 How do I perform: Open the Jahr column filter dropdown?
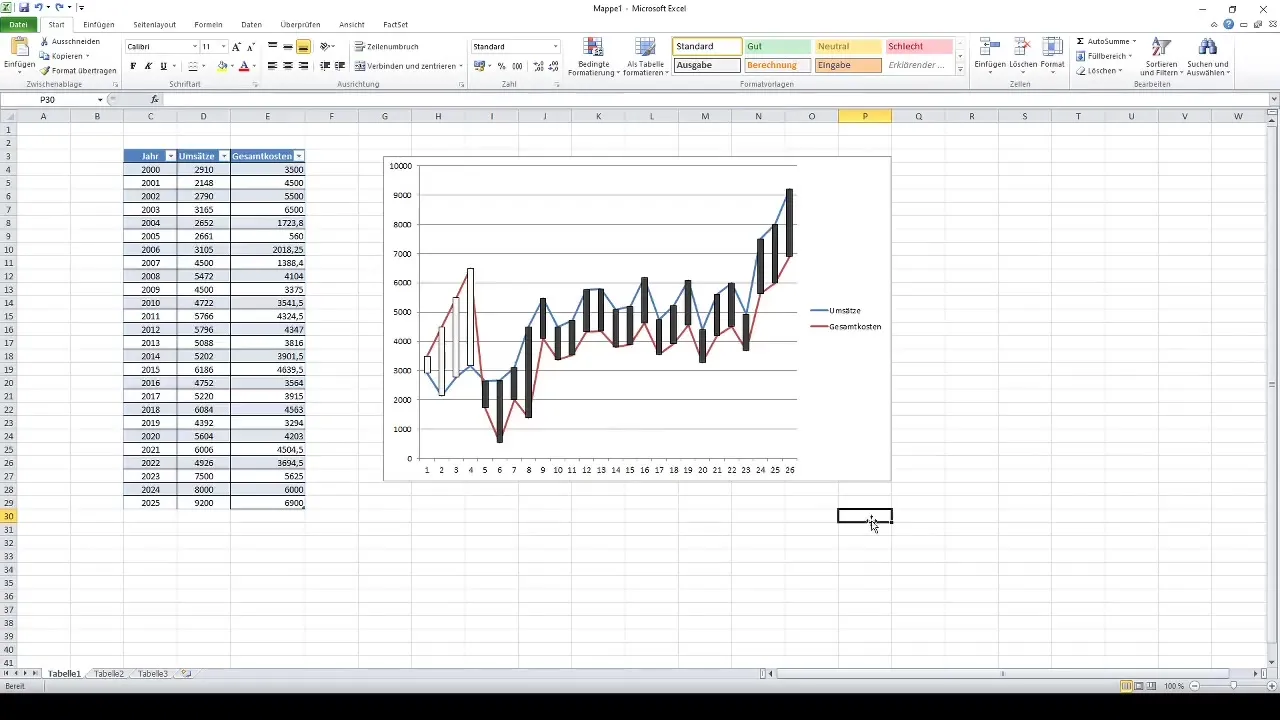(x=171, y=156)
